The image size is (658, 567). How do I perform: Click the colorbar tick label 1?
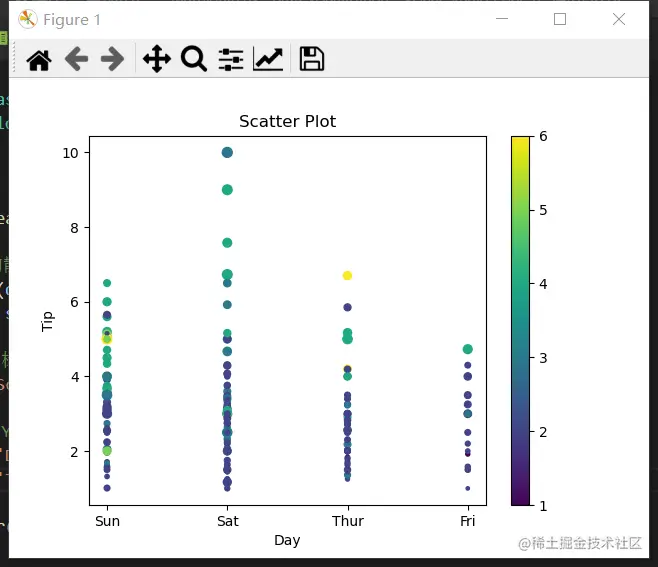(x=543, y=506)
